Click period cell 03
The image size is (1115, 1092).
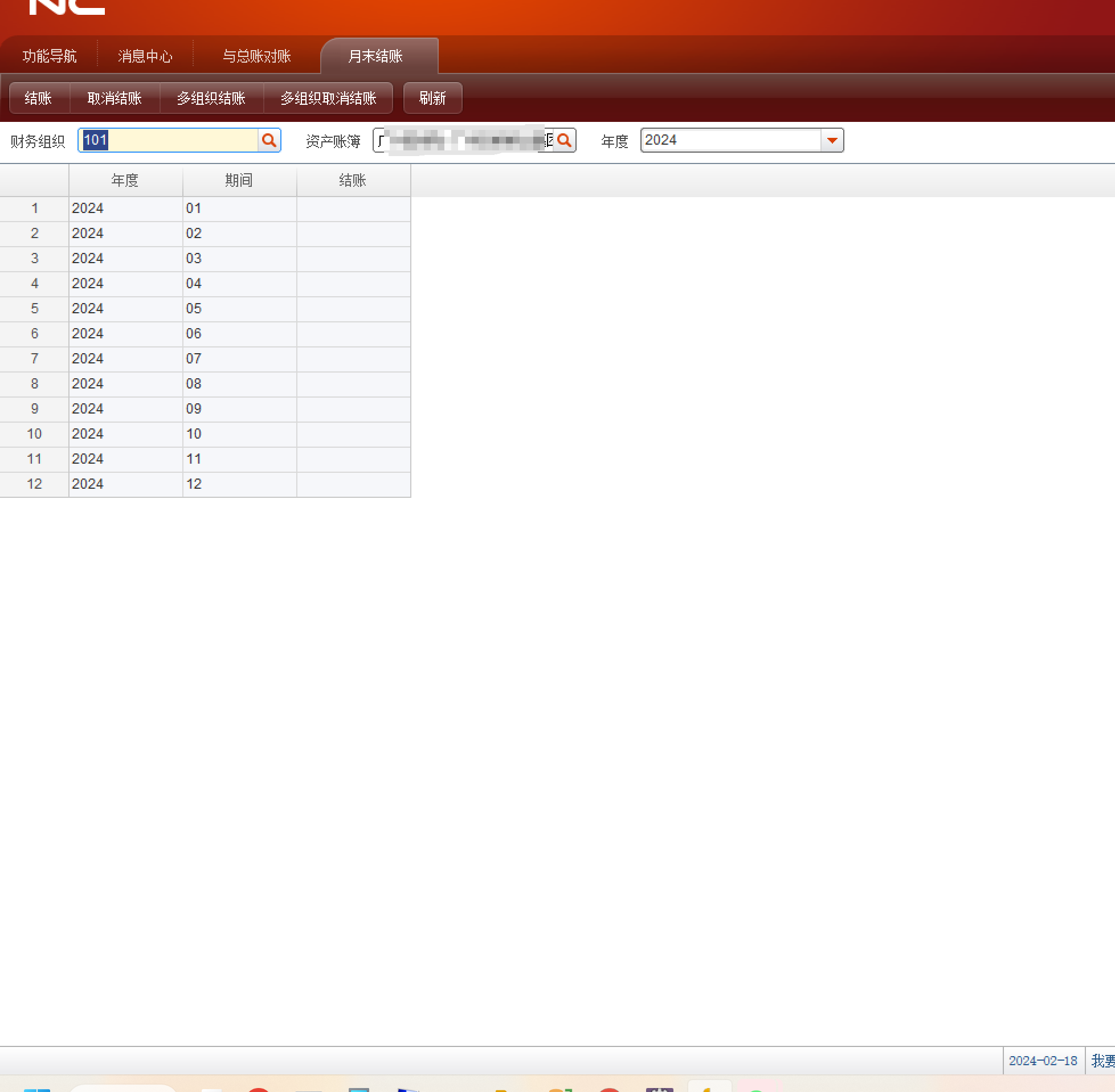click(x=240, y=259)
